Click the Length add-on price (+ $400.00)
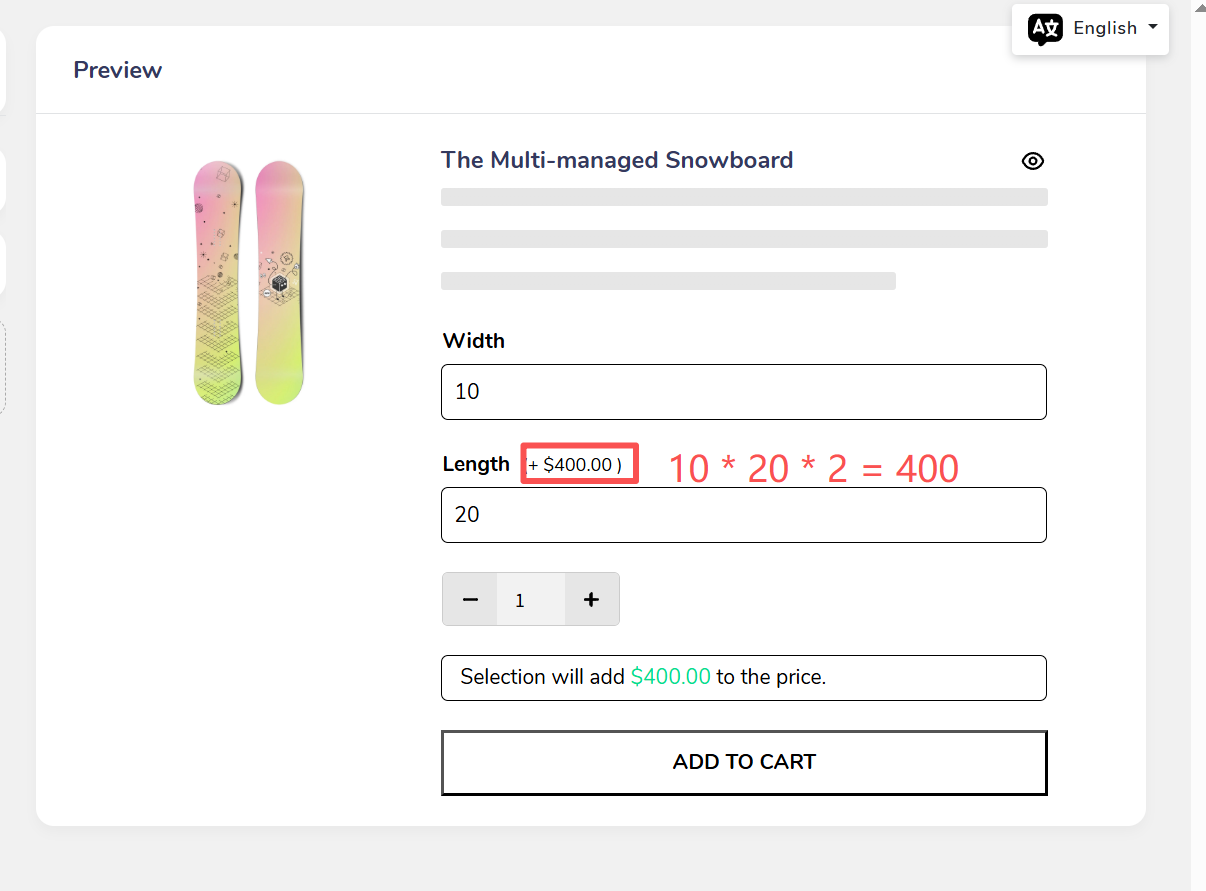Image resolution: width=1206 pixels, height=891 pixels. pyautogui.click(x=578, y=465)
